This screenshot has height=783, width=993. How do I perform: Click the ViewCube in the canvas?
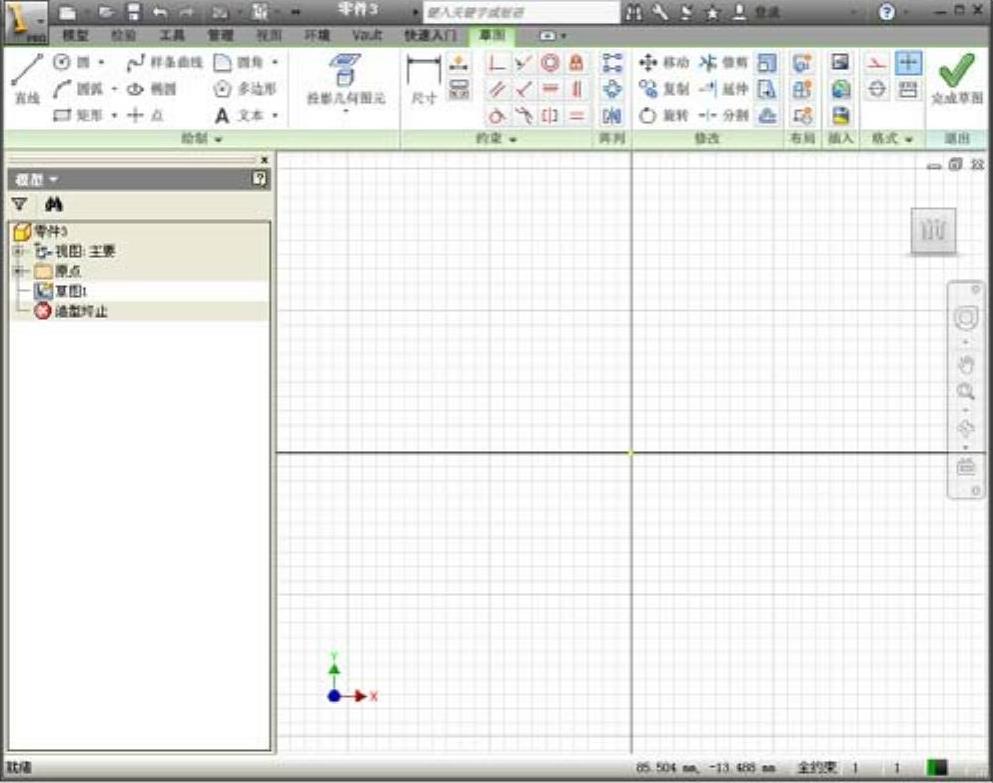[933, 231]
